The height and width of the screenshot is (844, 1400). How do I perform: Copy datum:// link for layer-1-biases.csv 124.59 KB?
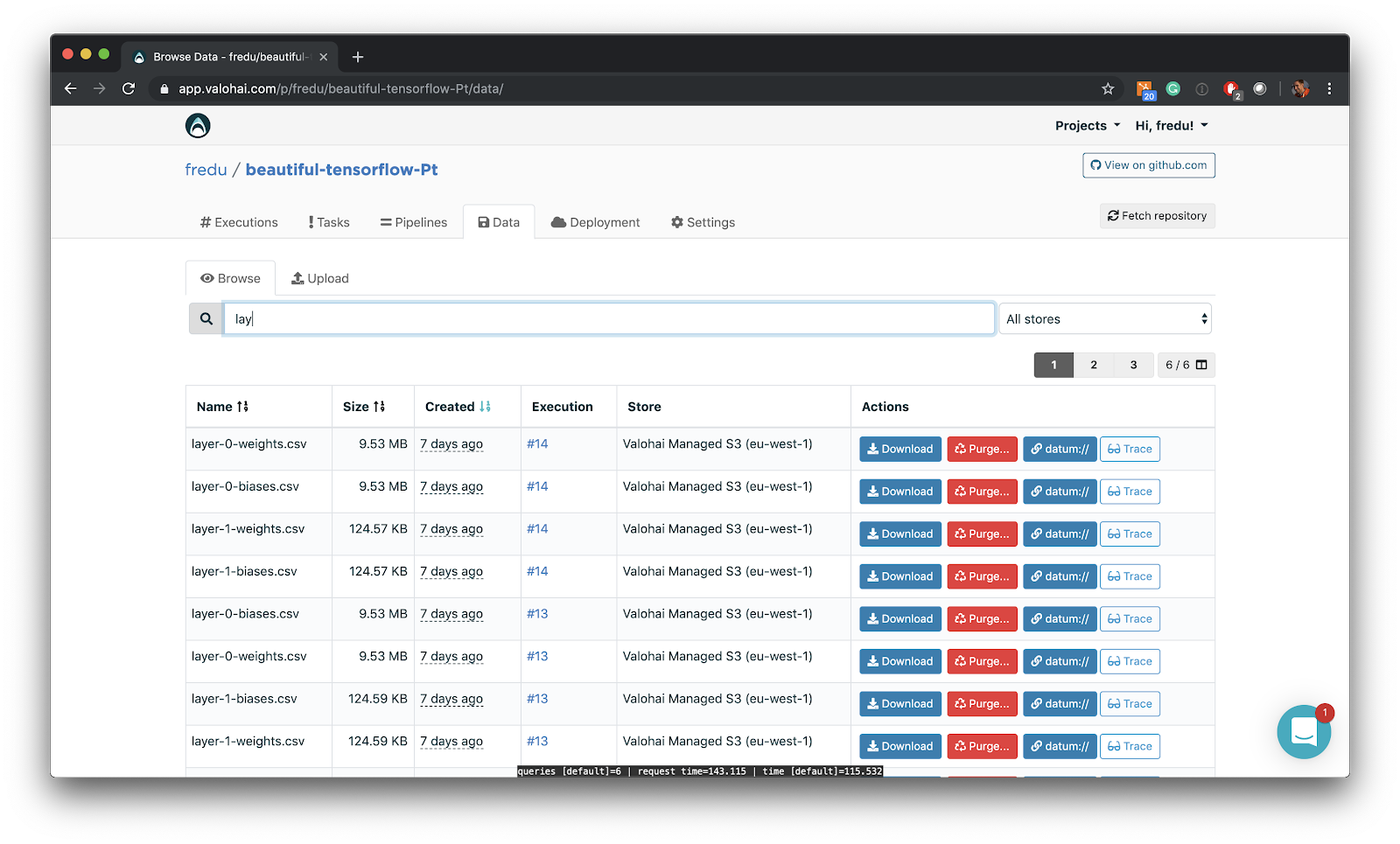point(1060,703)
